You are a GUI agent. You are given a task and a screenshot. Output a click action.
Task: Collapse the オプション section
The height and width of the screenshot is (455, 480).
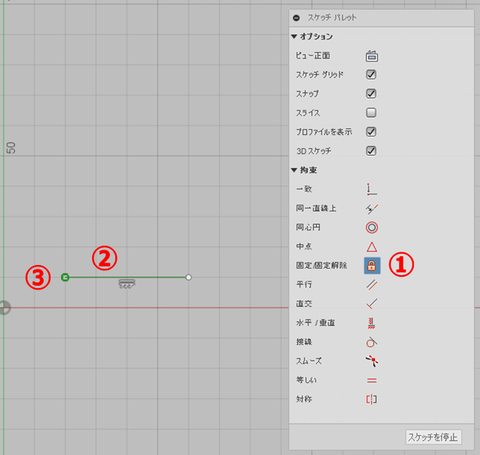click(x=294, y=36)
